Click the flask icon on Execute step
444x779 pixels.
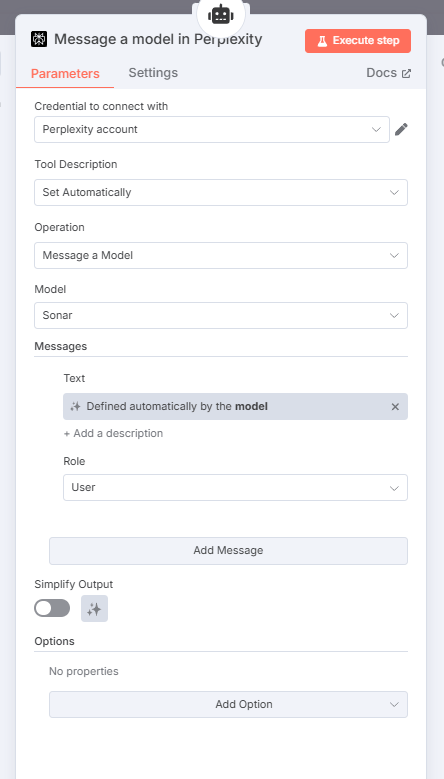pyautogui.click(x=322, y=41)
